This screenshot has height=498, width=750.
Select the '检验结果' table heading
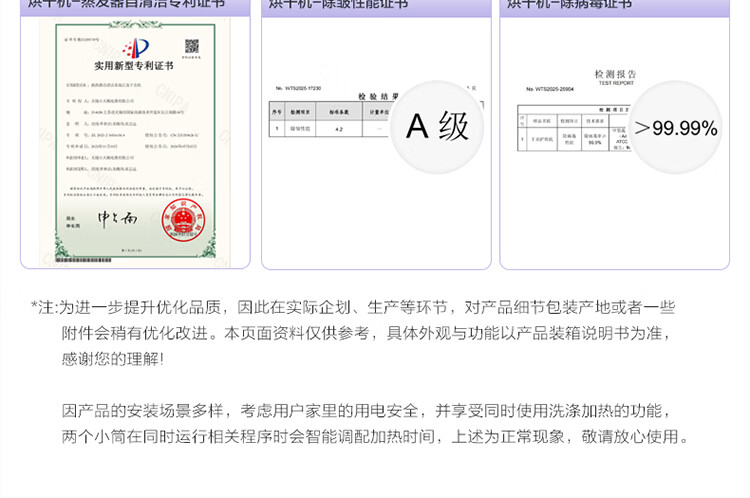[378, 96]
